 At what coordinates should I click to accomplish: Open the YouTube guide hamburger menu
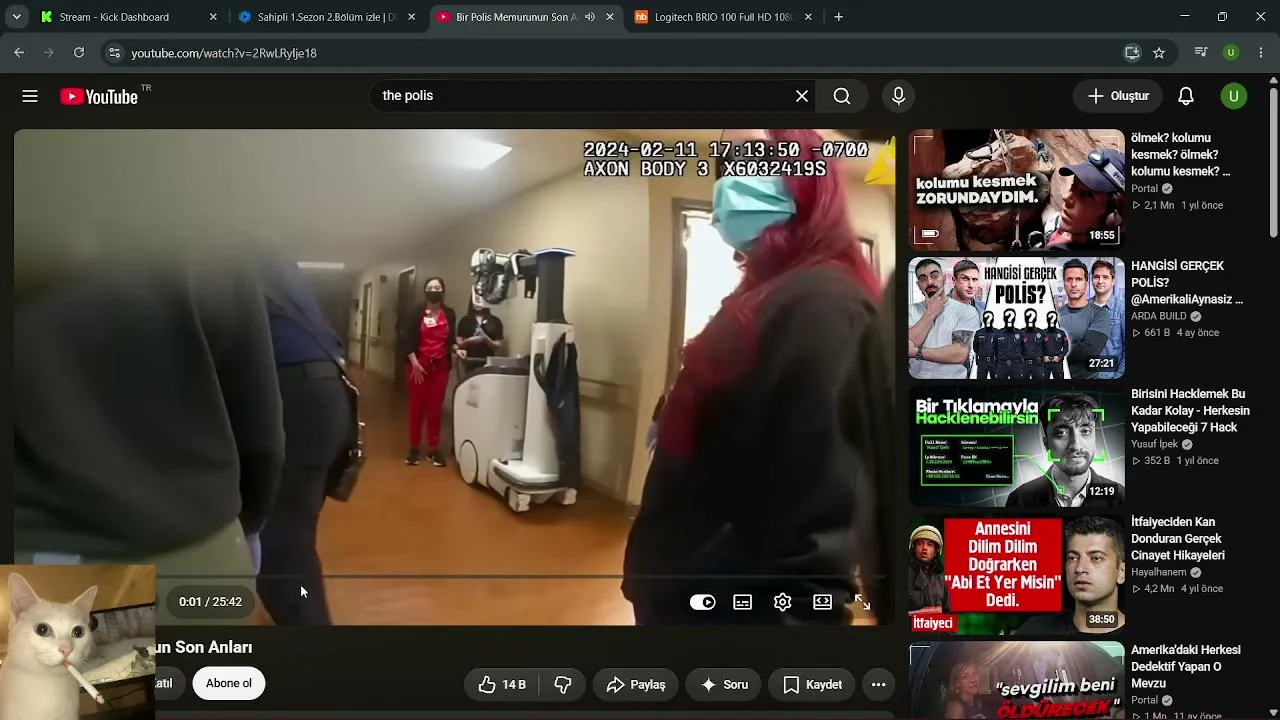tap(30, 96)
